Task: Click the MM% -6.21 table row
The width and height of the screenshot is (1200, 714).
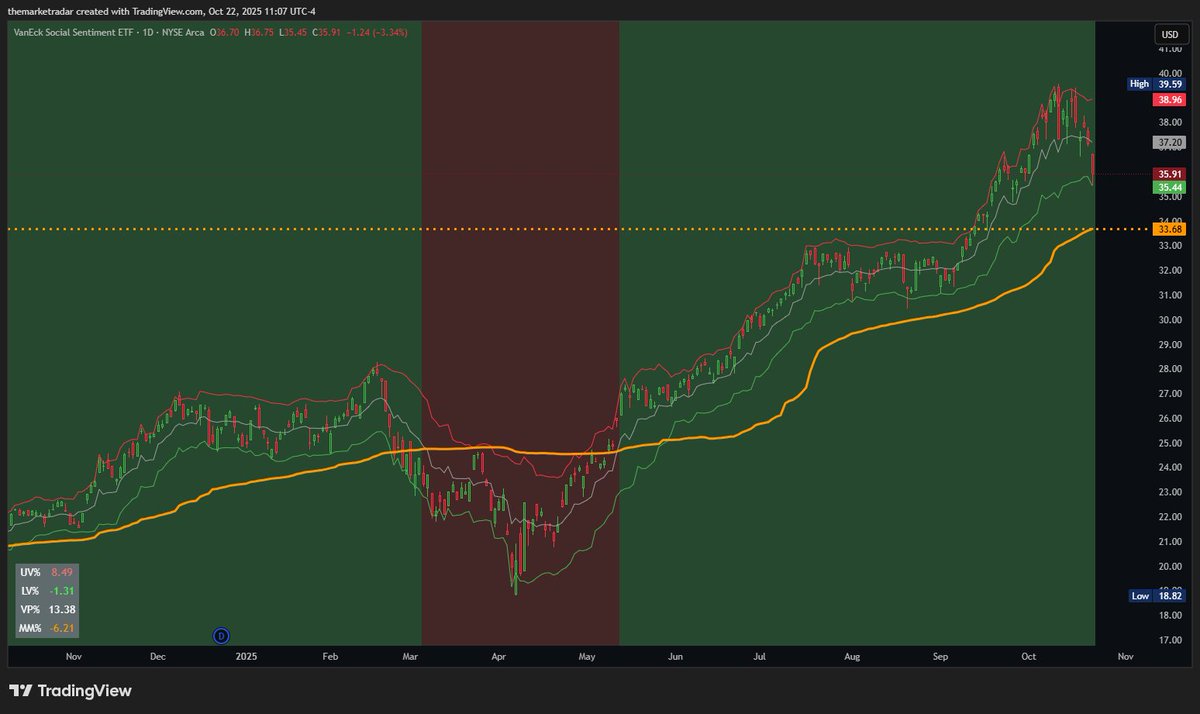Action: pos(47,628)
